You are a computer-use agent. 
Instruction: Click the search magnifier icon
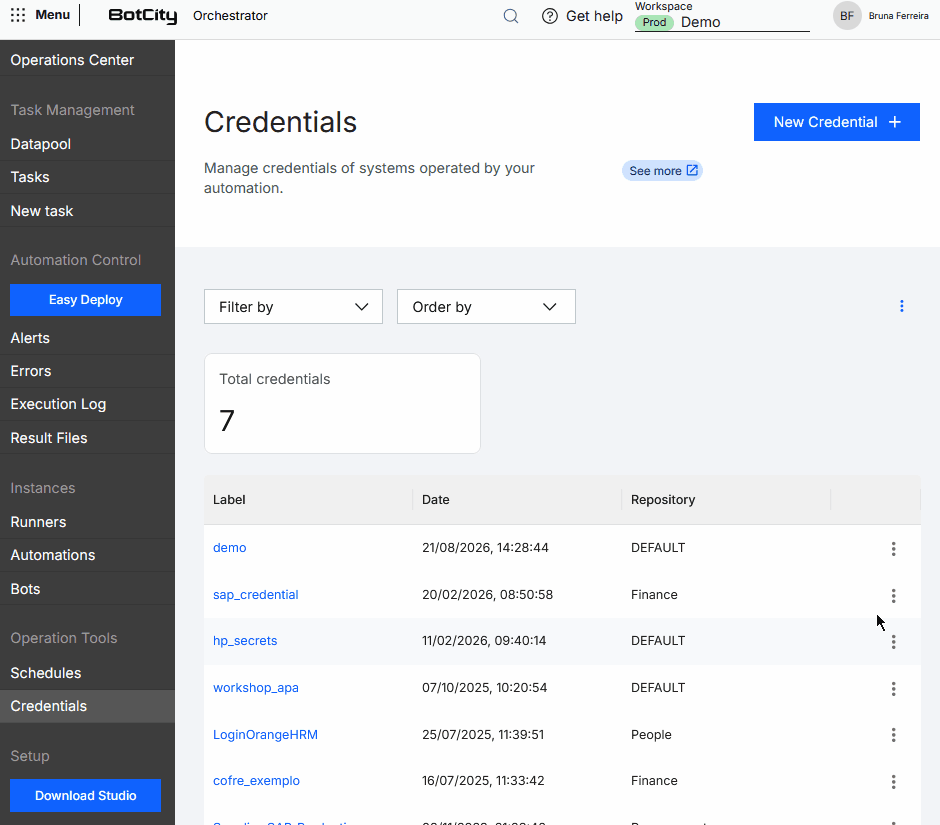[511, 16]
